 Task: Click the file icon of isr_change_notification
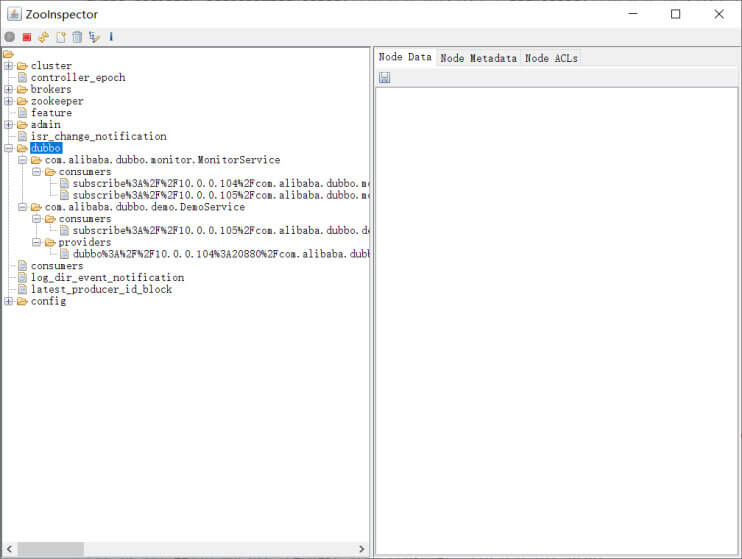[x=22, y=136]
